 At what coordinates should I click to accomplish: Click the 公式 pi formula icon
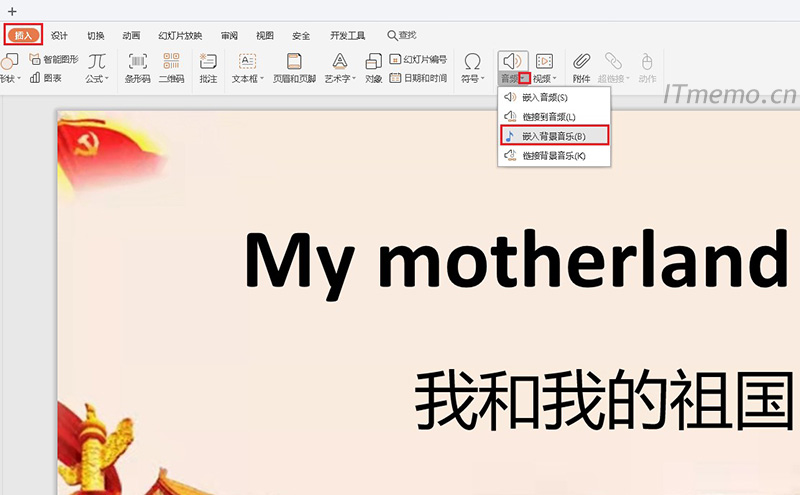[x=97, y=61]
